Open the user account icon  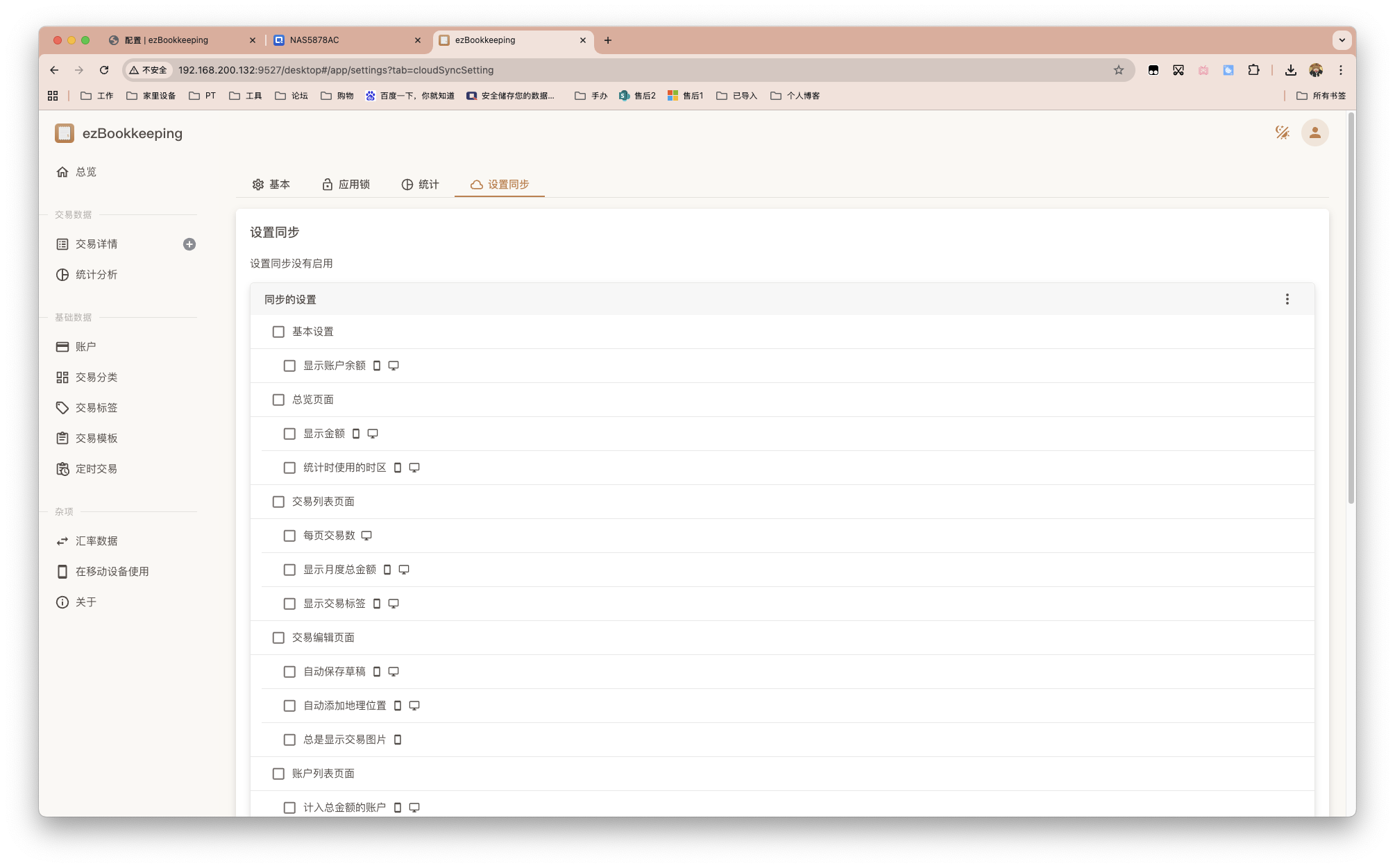[x=1314, y=133]
